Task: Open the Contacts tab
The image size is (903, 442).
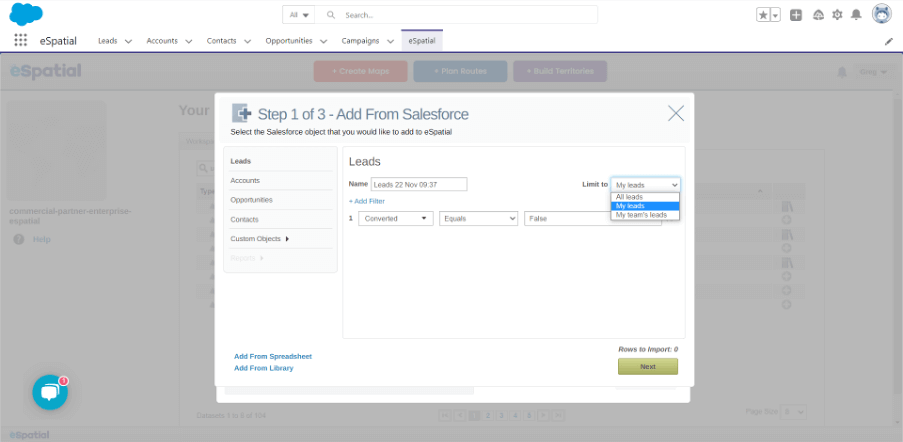Action: click(222, 41)
